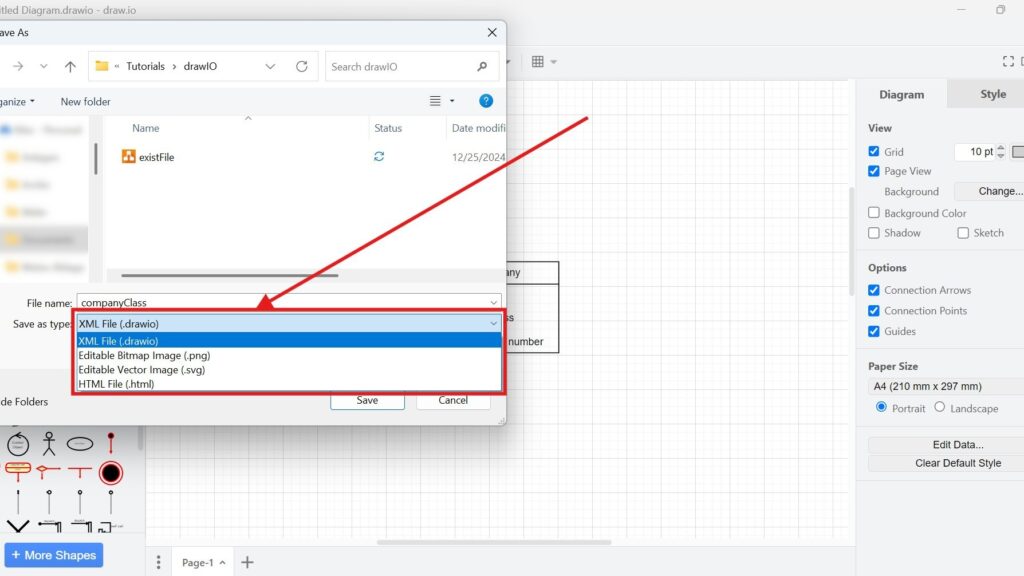Expand the Save as type dropdown arrow

493,323
